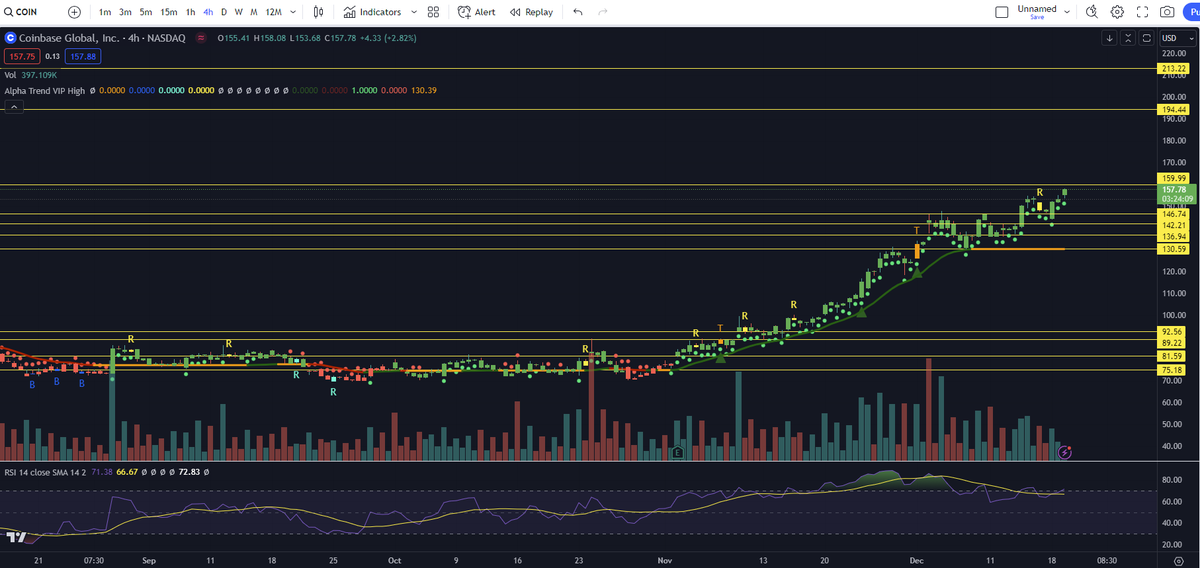Click the 75.18 price line label
The height and width of the screenshot is (568, 1200).
[x=1172, y=370]
